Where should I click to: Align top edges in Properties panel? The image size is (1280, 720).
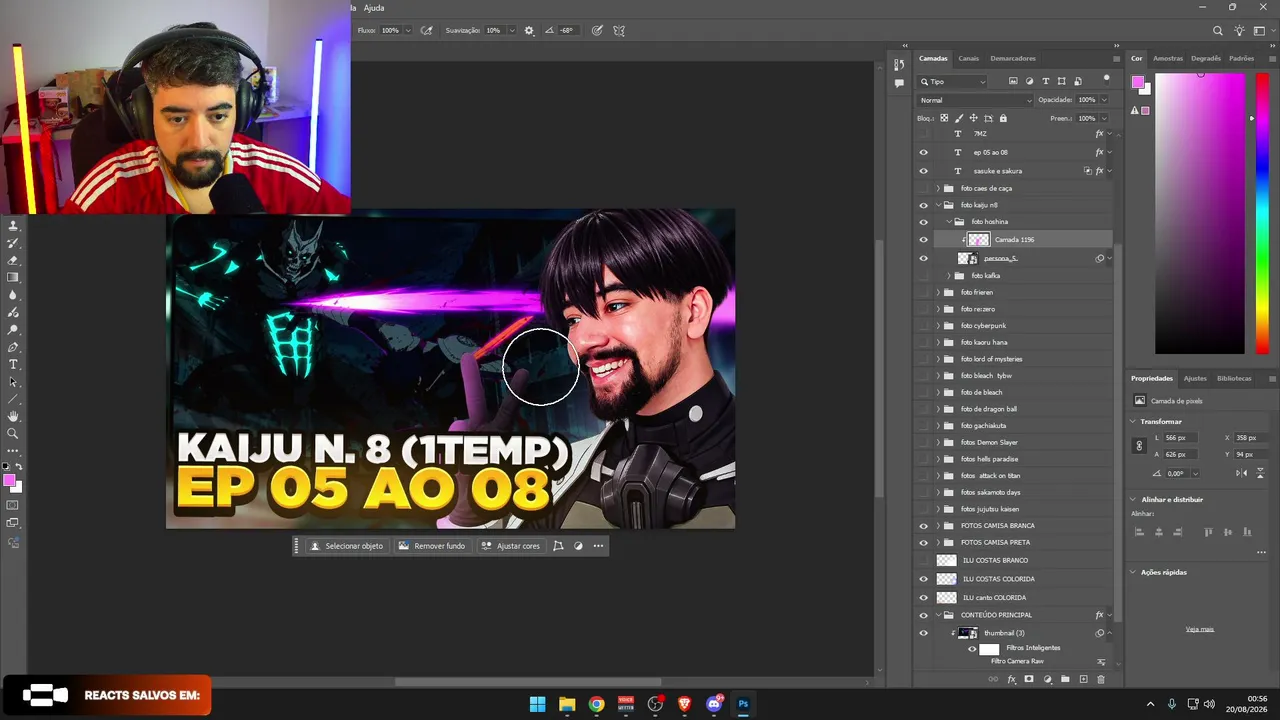coord(1208,532)
